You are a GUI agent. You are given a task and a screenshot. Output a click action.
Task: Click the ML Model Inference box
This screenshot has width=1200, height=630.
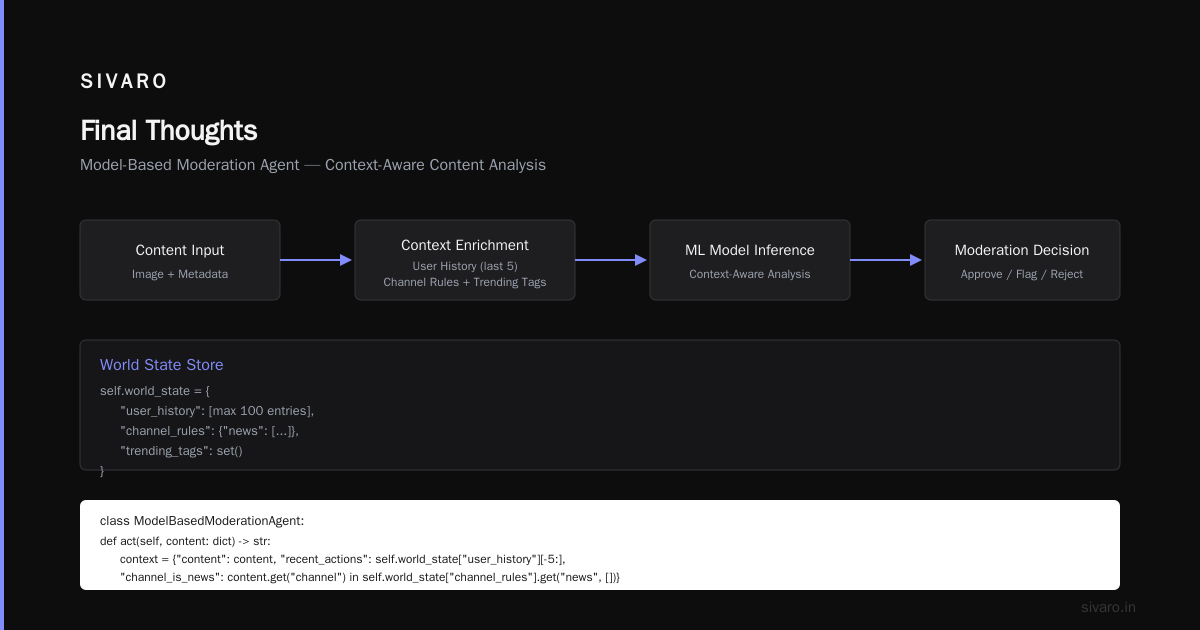point(750,260)
